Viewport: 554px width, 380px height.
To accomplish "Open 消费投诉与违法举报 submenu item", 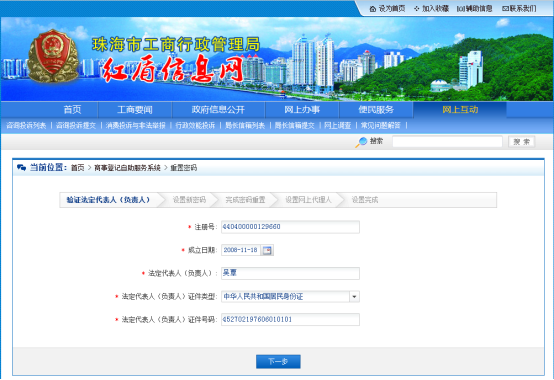I will tap(136, 125).
